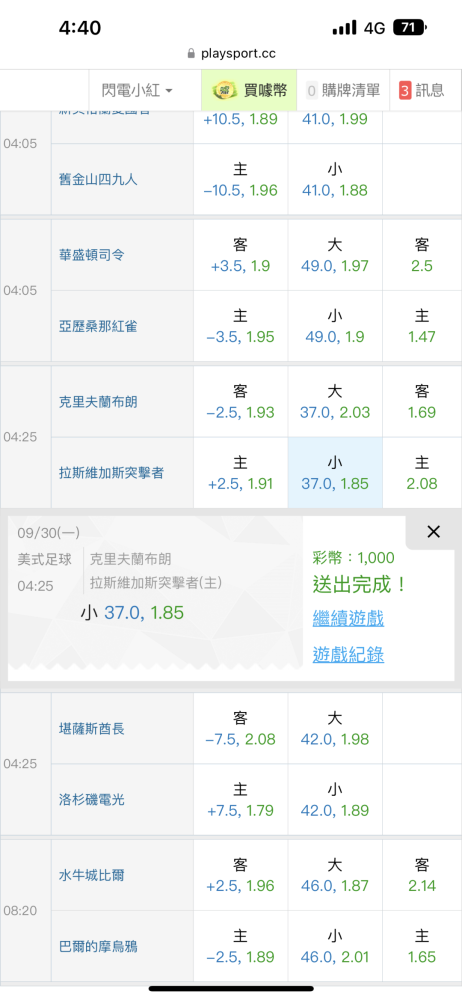Select 小 46.0, 2.01 for 巴爾的摩烏鴉
462x1000 pixels.
(x=335, y=946)
